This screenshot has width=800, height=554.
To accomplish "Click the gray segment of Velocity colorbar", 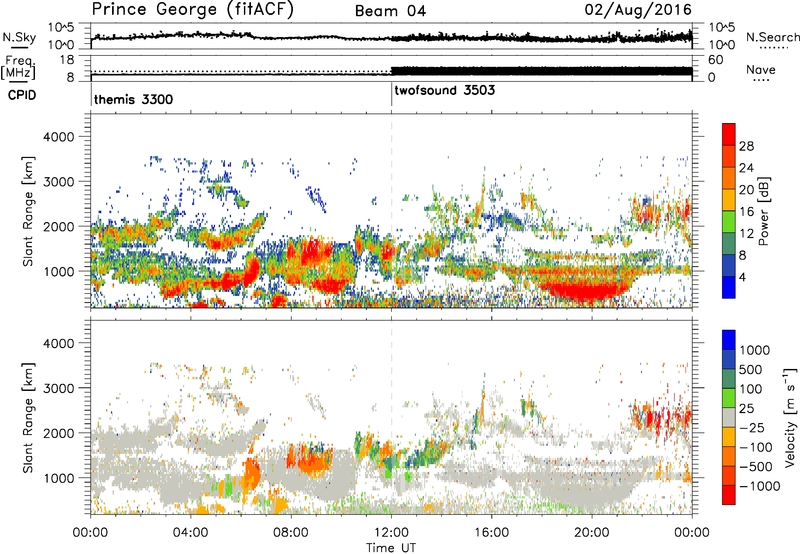I will 729,418.
